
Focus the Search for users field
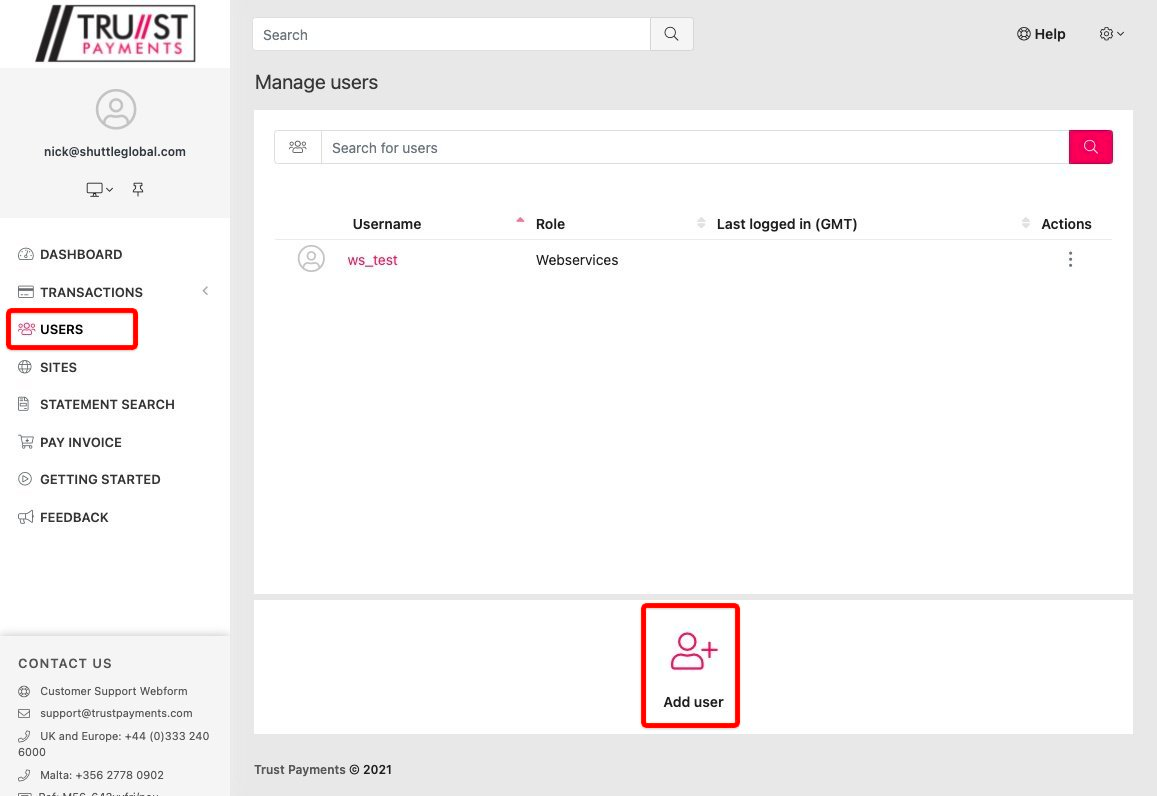[695, 148]
